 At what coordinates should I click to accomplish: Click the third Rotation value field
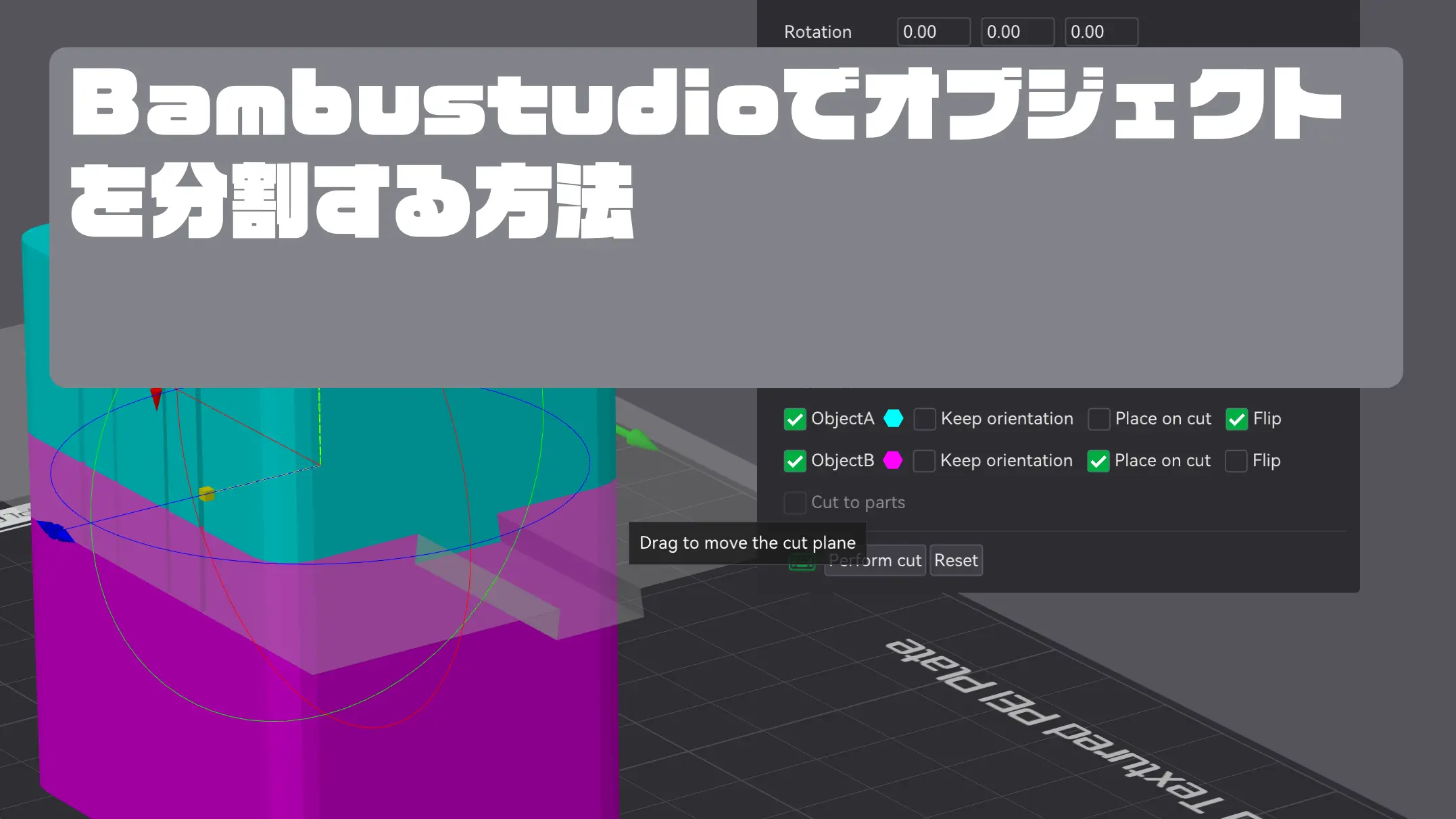coord(1101,32)
